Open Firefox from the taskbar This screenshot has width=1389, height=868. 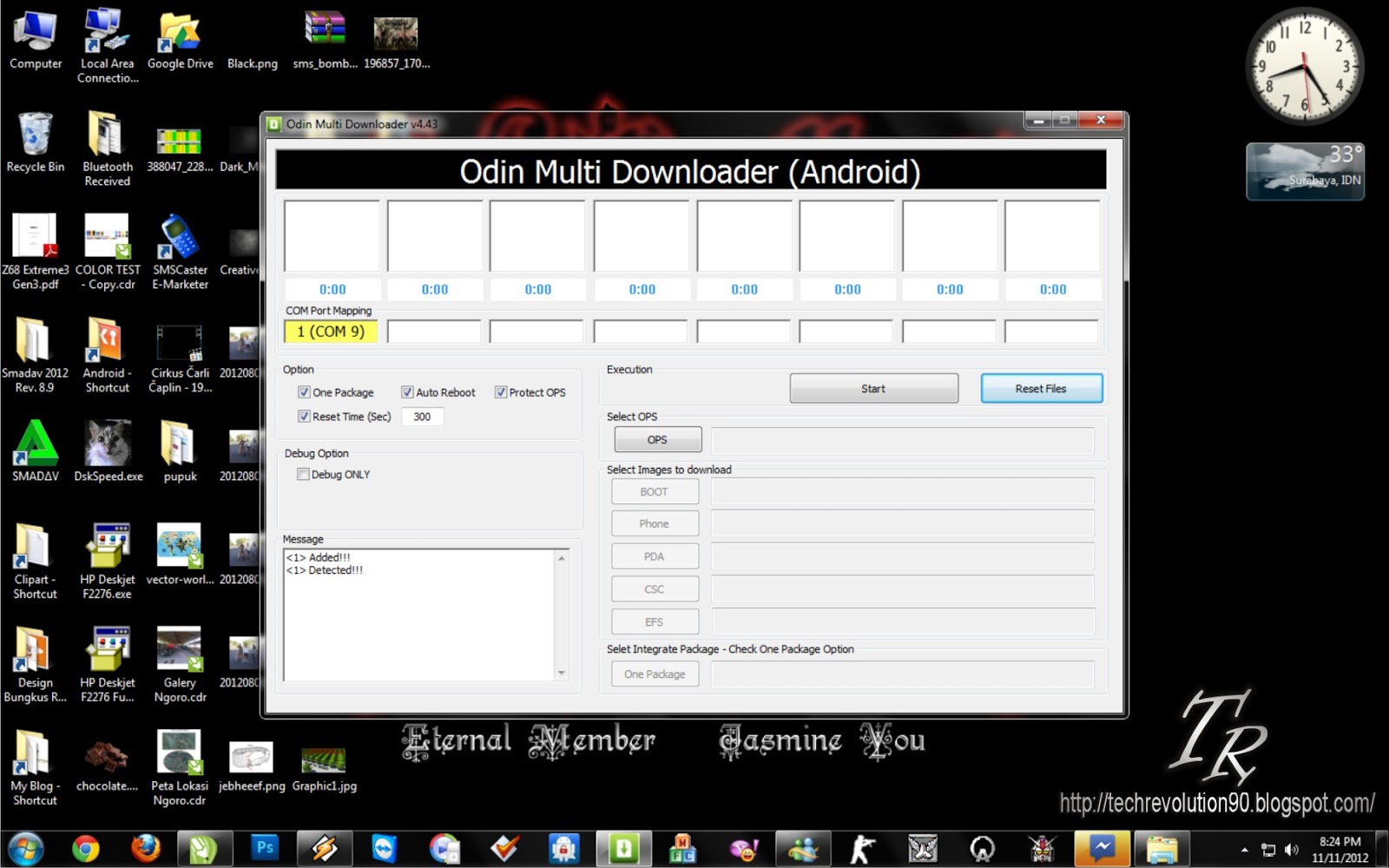tap(145, 848)
